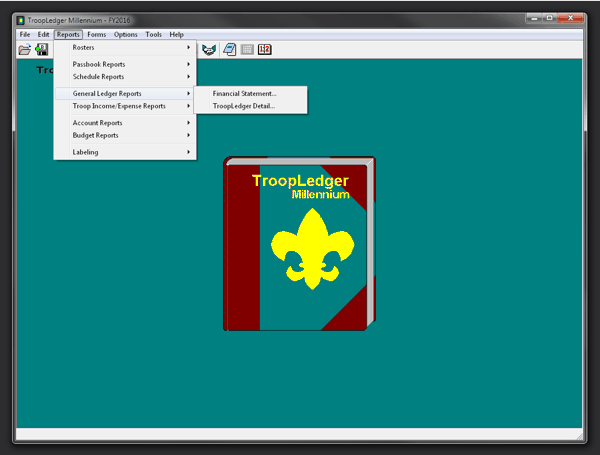Click the blue notepad toolbar icon
The width and height of the screenshot is (600, 455).
coord(230,50)
